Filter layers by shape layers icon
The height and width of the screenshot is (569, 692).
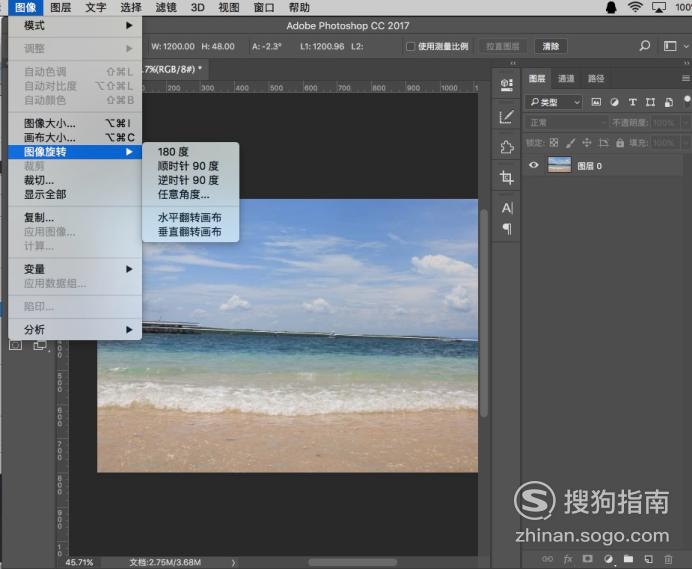pyautogui.click(x=650, y=102)
